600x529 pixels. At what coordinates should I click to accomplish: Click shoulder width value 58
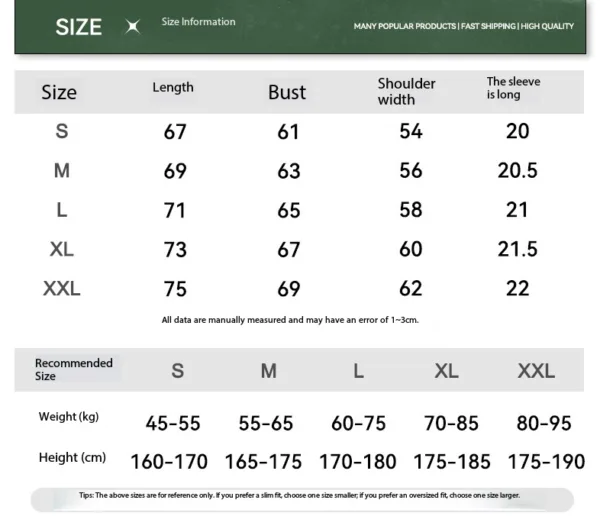click(411, 210)
